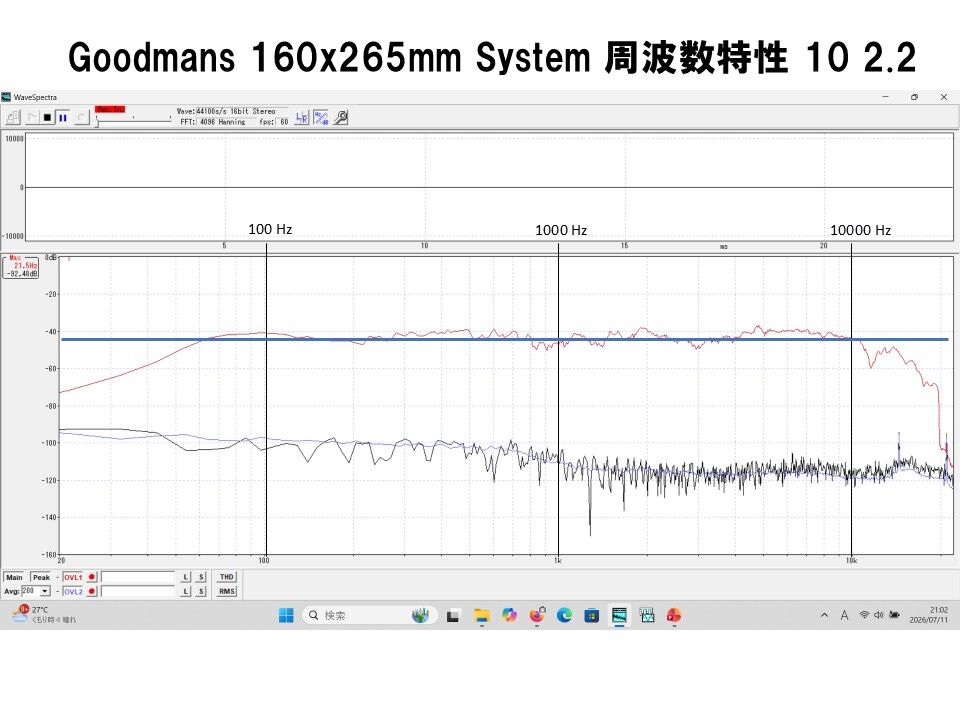Toggle the RMS measurement button
Viewport: 960px width, 720px height.
[227, 591]
